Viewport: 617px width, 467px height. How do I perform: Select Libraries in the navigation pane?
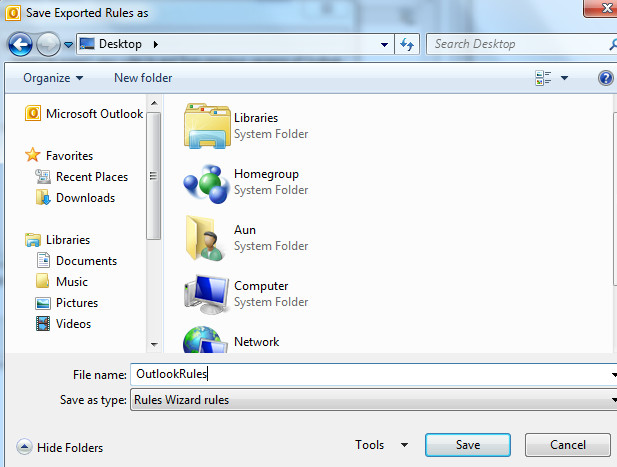68,240
